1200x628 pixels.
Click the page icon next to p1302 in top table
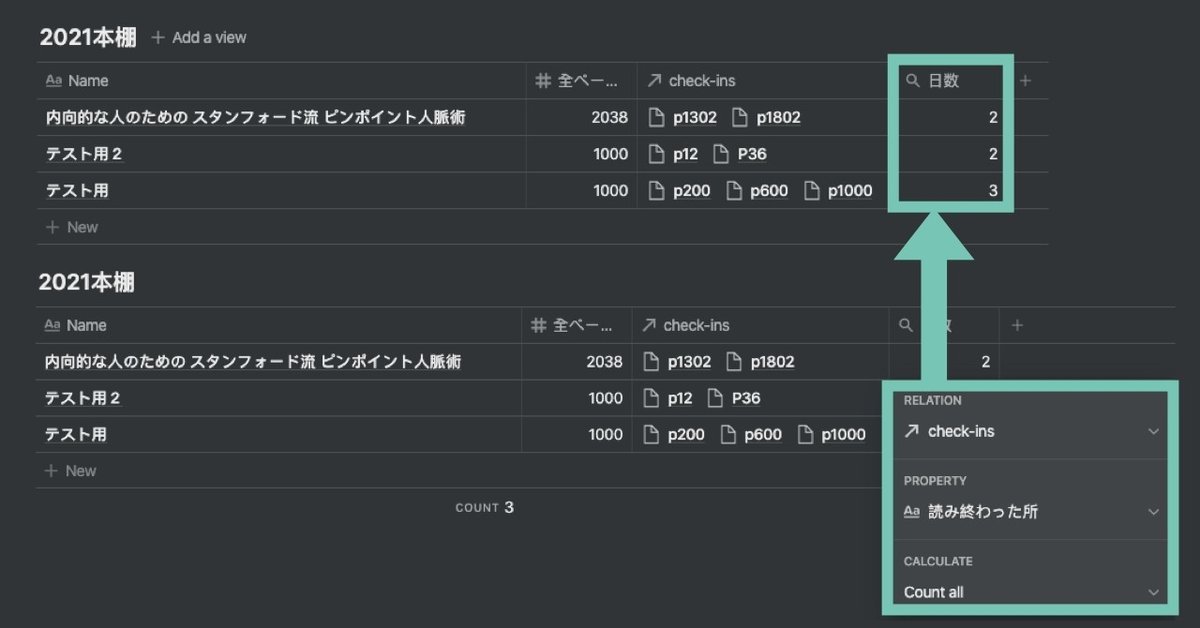click(x=657, y=118)
